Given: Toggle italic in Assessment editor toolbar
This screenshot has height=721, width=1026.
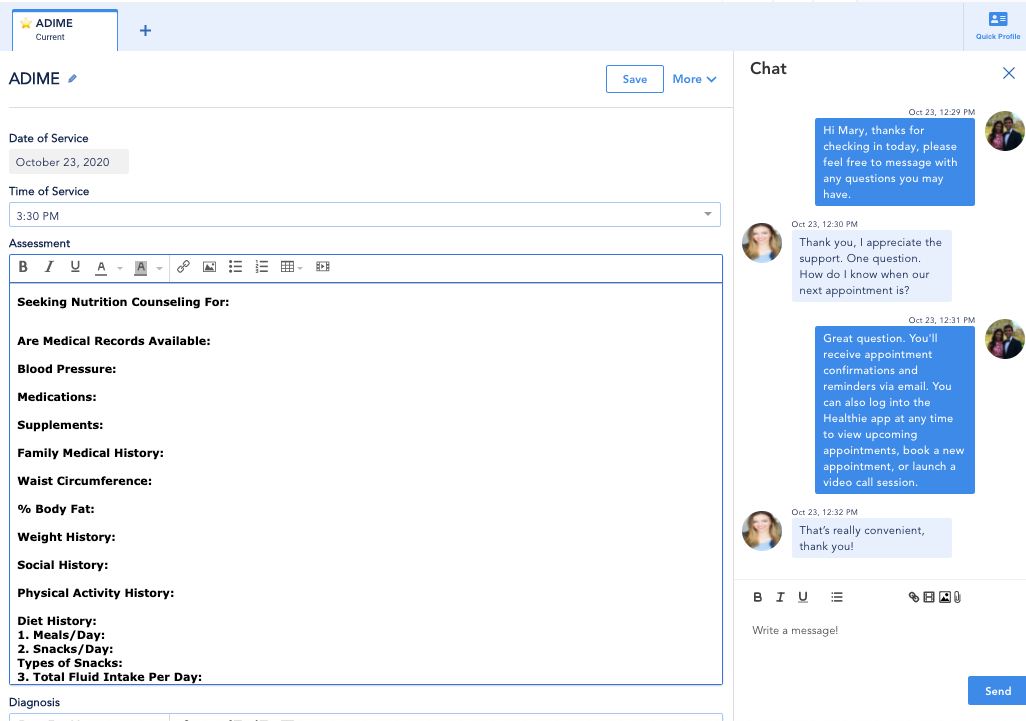Looking at the screenshot, I should 49,267.
